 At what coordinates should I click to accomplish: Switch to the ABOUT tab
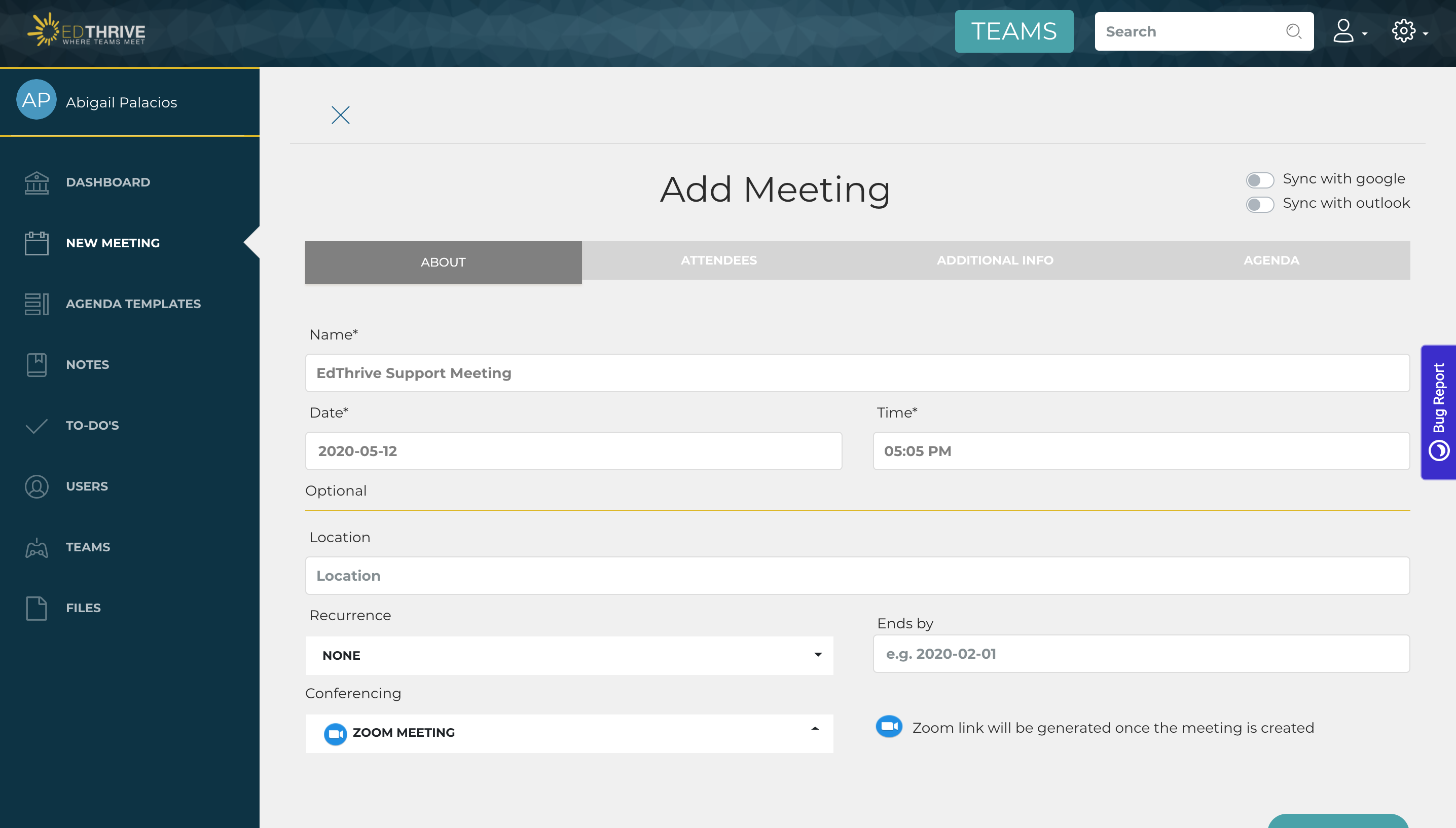(x=443, y=262)
